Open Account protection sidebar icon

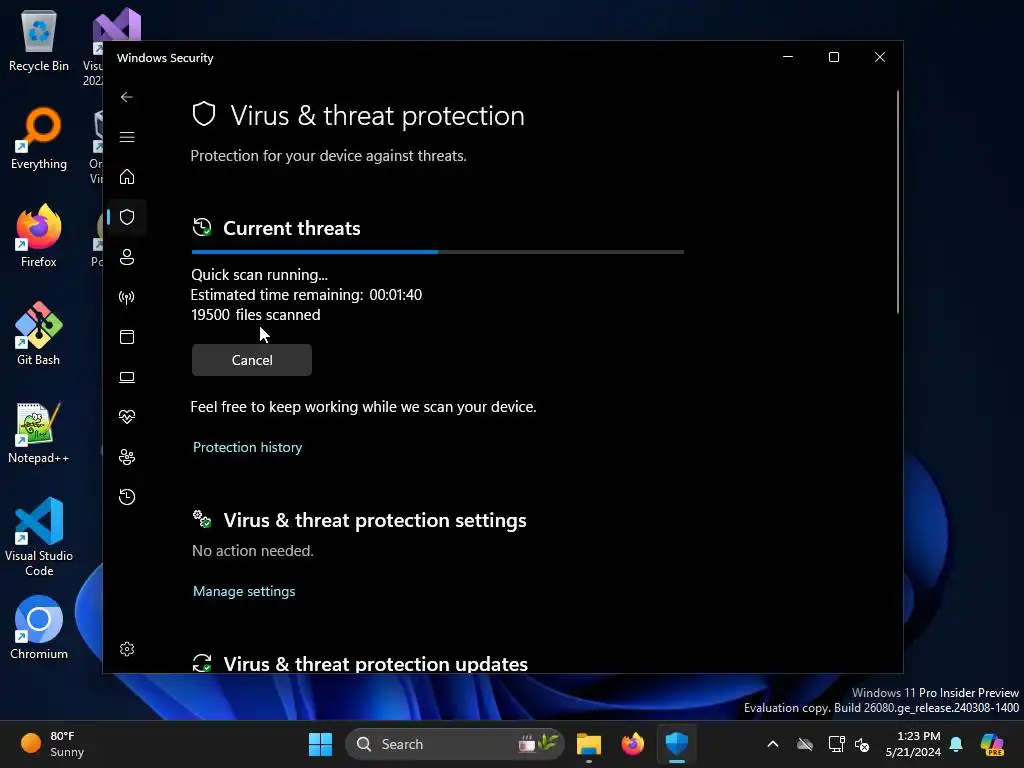(127, 257)
